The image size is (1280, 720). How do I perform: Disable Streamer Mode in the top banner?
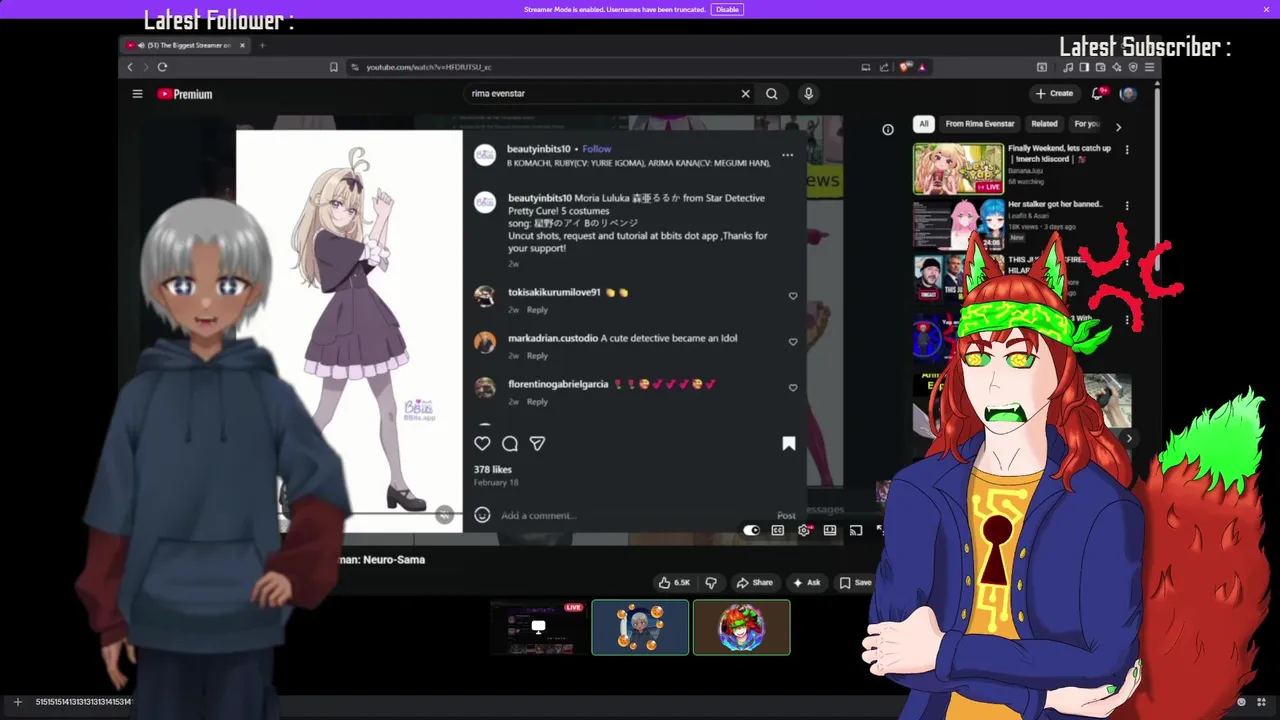pyautogui.click(x=727, y=9)
